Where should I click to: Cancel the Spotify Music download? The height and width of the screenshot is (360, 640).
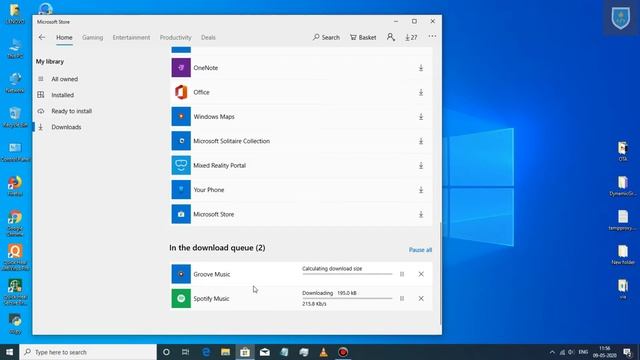421,298
